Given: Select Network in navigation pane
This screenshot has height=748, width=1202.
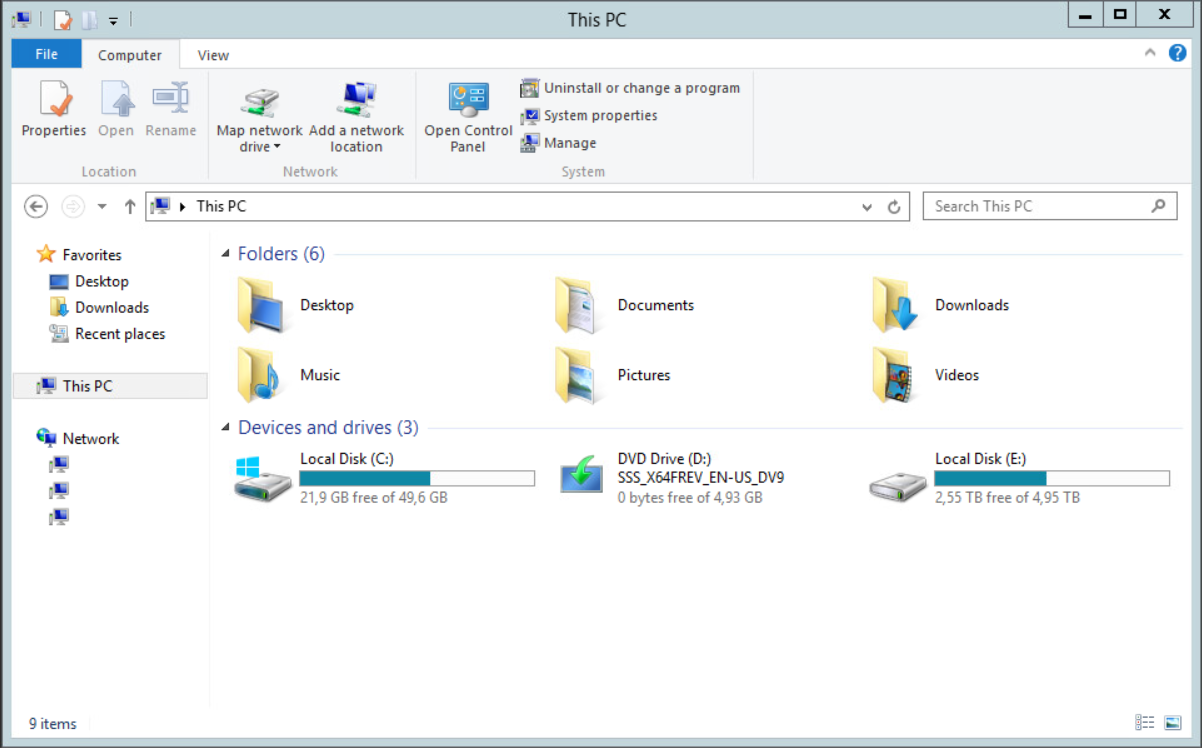Looking at the screenshot, I should coord(77,438).
